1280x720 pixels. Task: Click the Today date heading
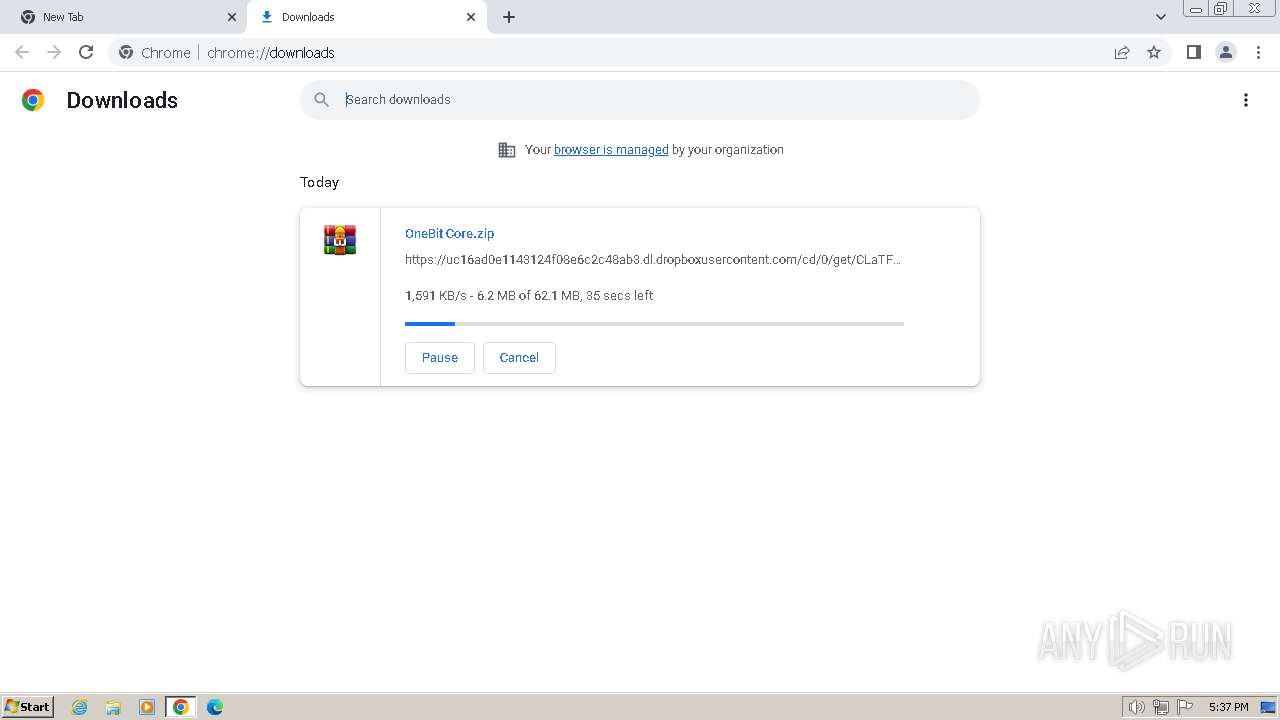pos(319,182)
